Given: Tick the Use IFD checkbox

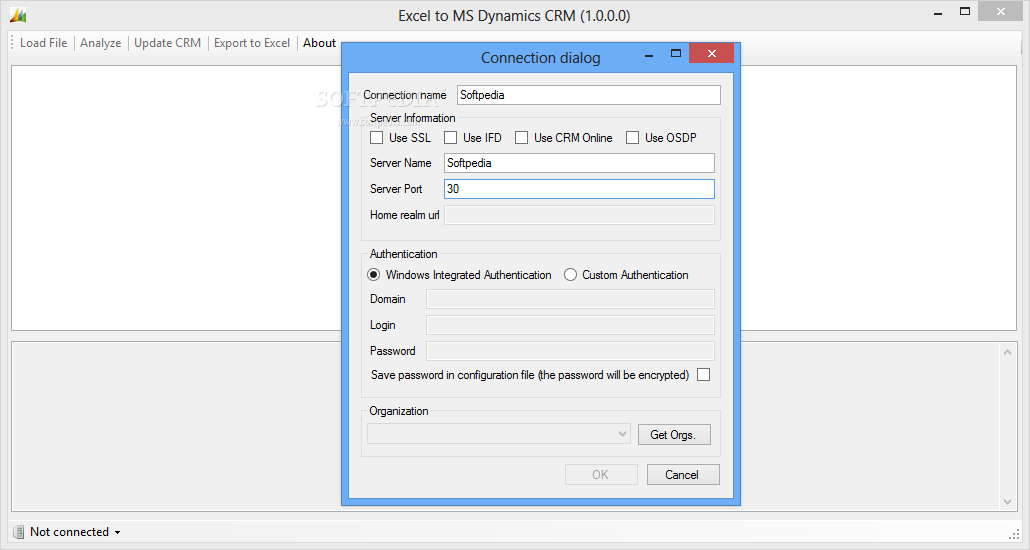Looking at the screenshot, I should coord(451,137).
